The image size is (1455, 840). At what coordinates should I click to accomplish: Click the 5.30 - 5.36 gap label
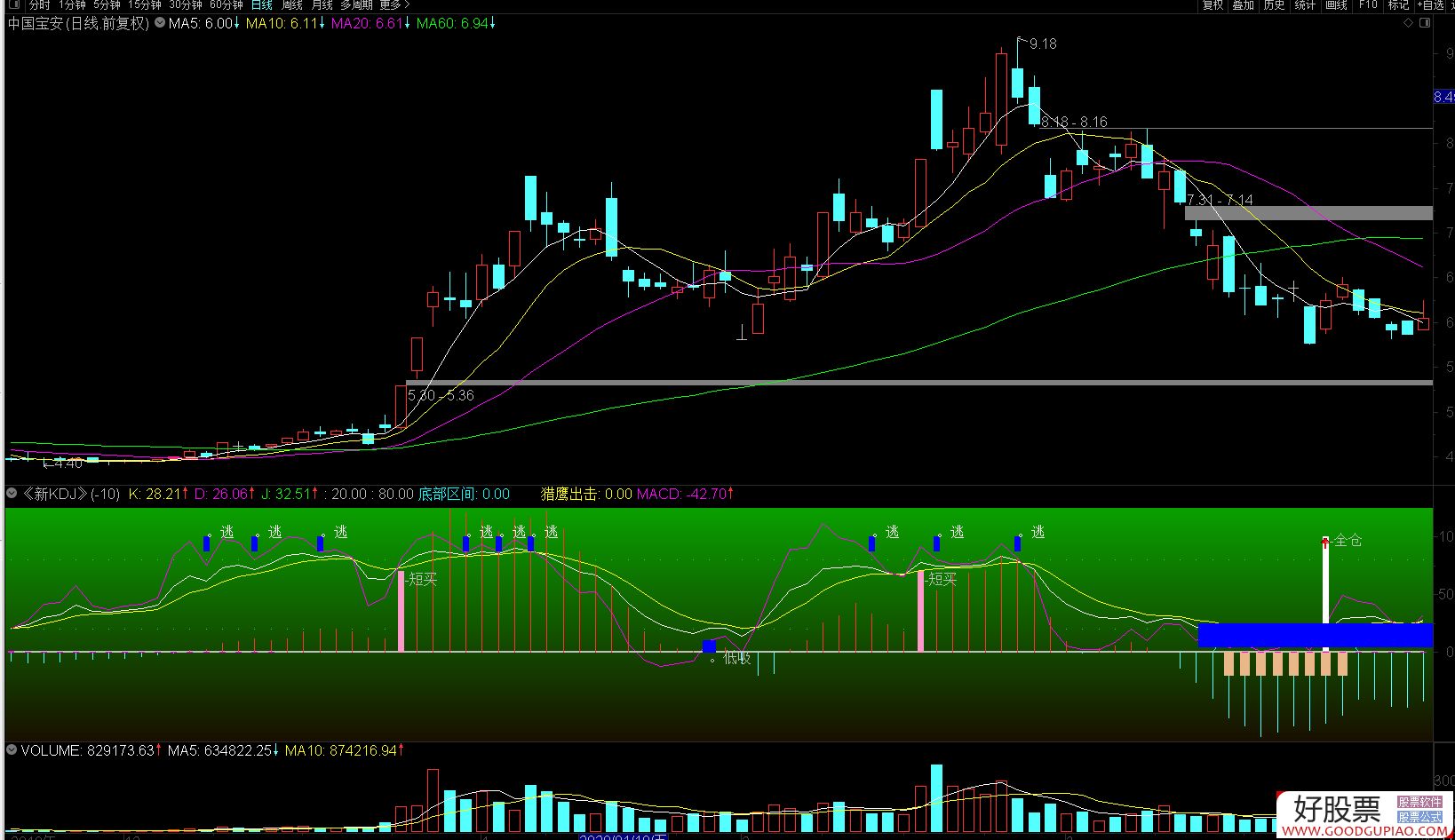(441, 395)
